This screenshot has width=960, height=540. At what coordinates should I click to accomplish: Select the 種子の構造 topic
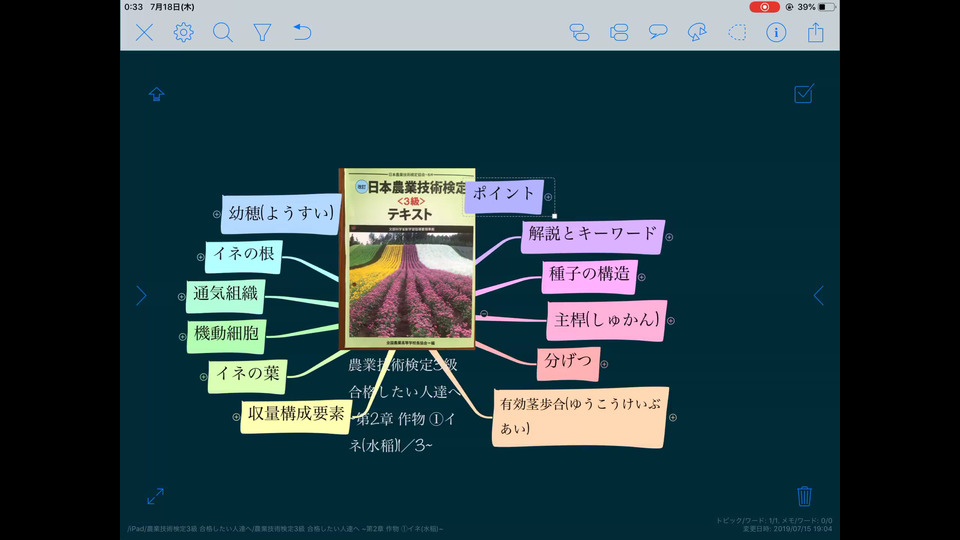click(590, 277)
